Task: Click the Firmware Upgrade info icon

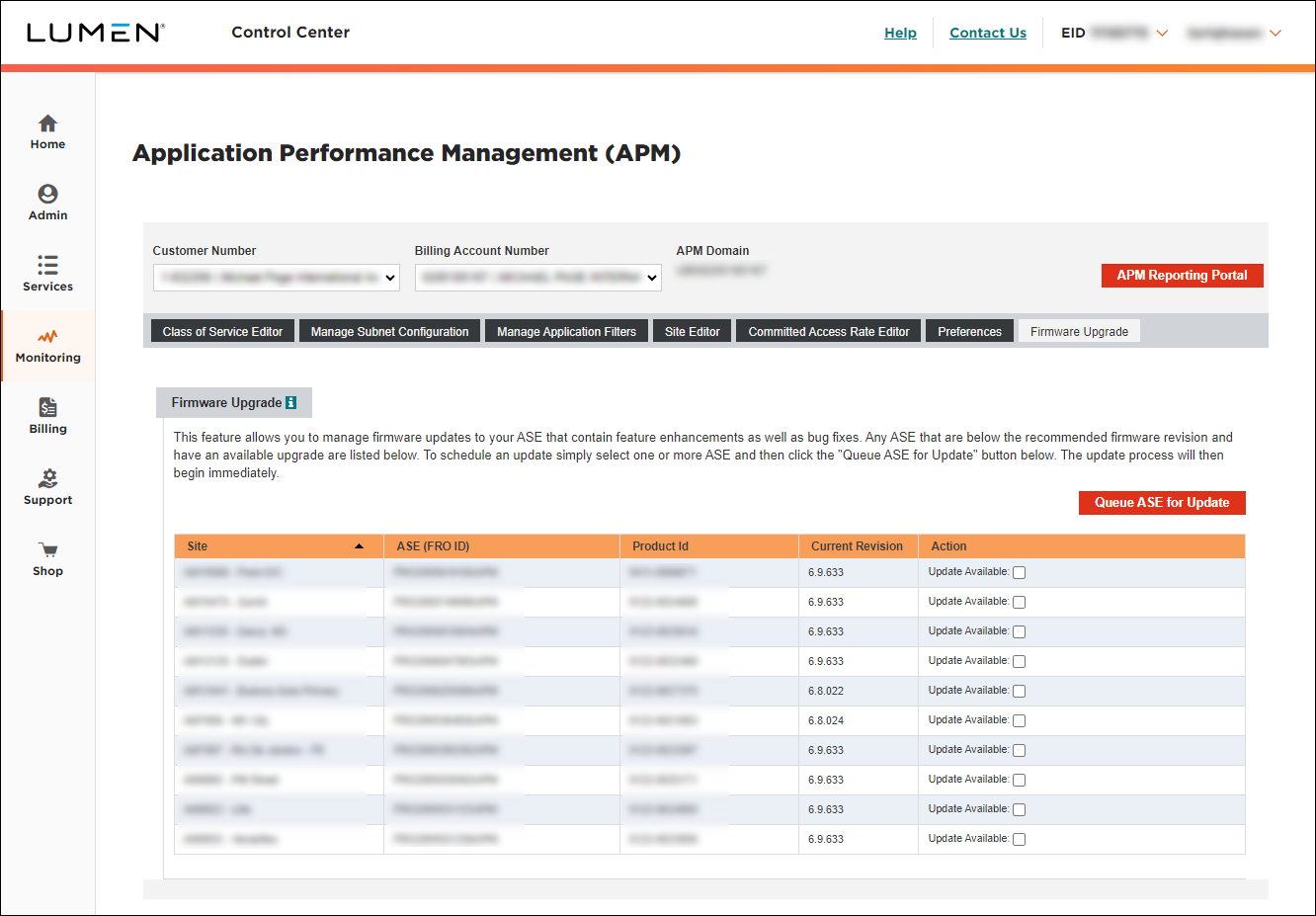Action: [290, 403]
